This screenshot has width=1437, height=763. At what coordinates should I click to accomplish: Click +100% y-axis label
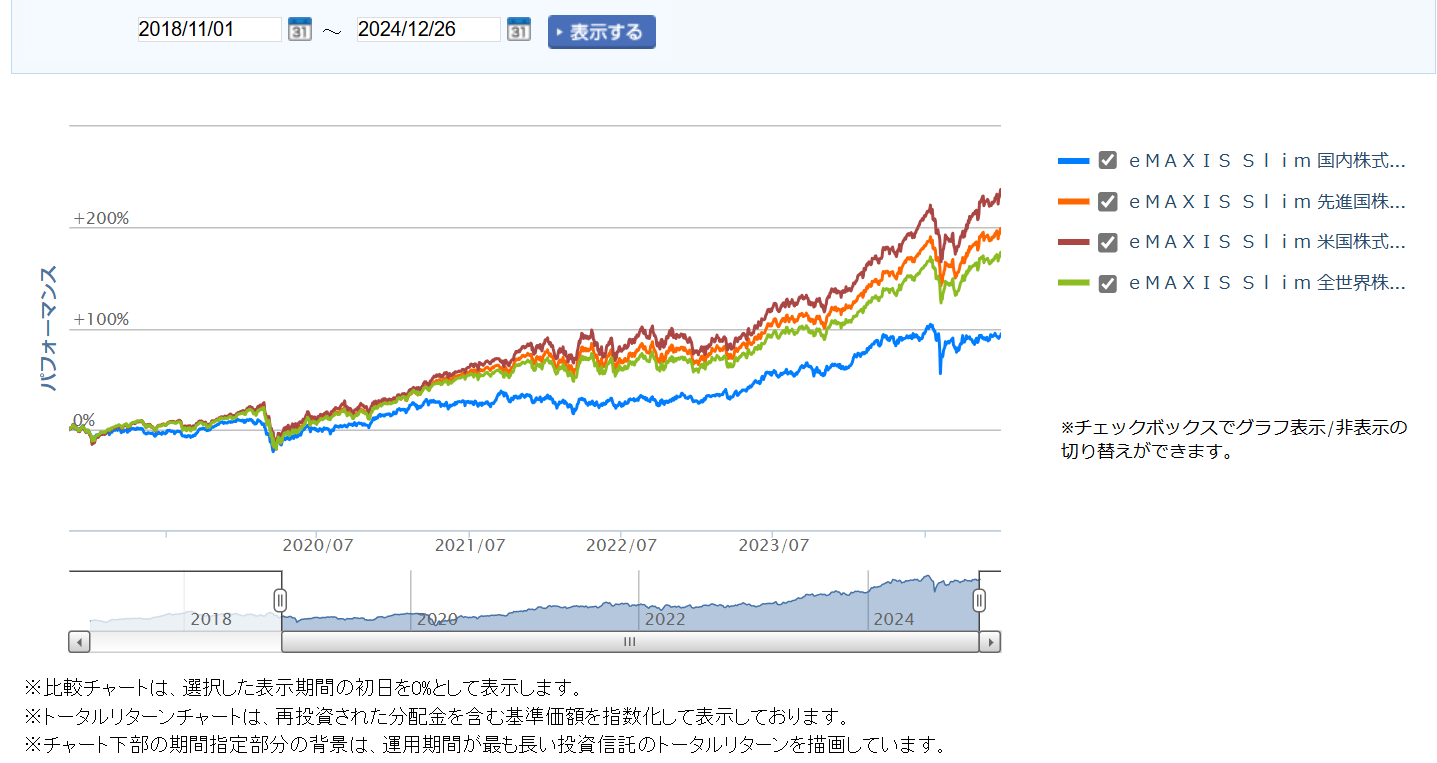(101, 320)
